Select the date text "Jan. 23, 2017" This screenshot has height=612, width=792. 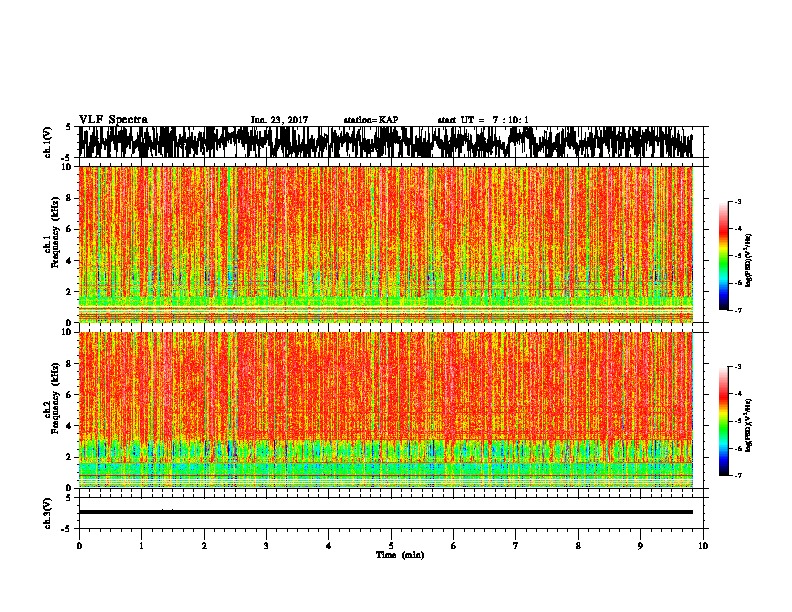279,120
